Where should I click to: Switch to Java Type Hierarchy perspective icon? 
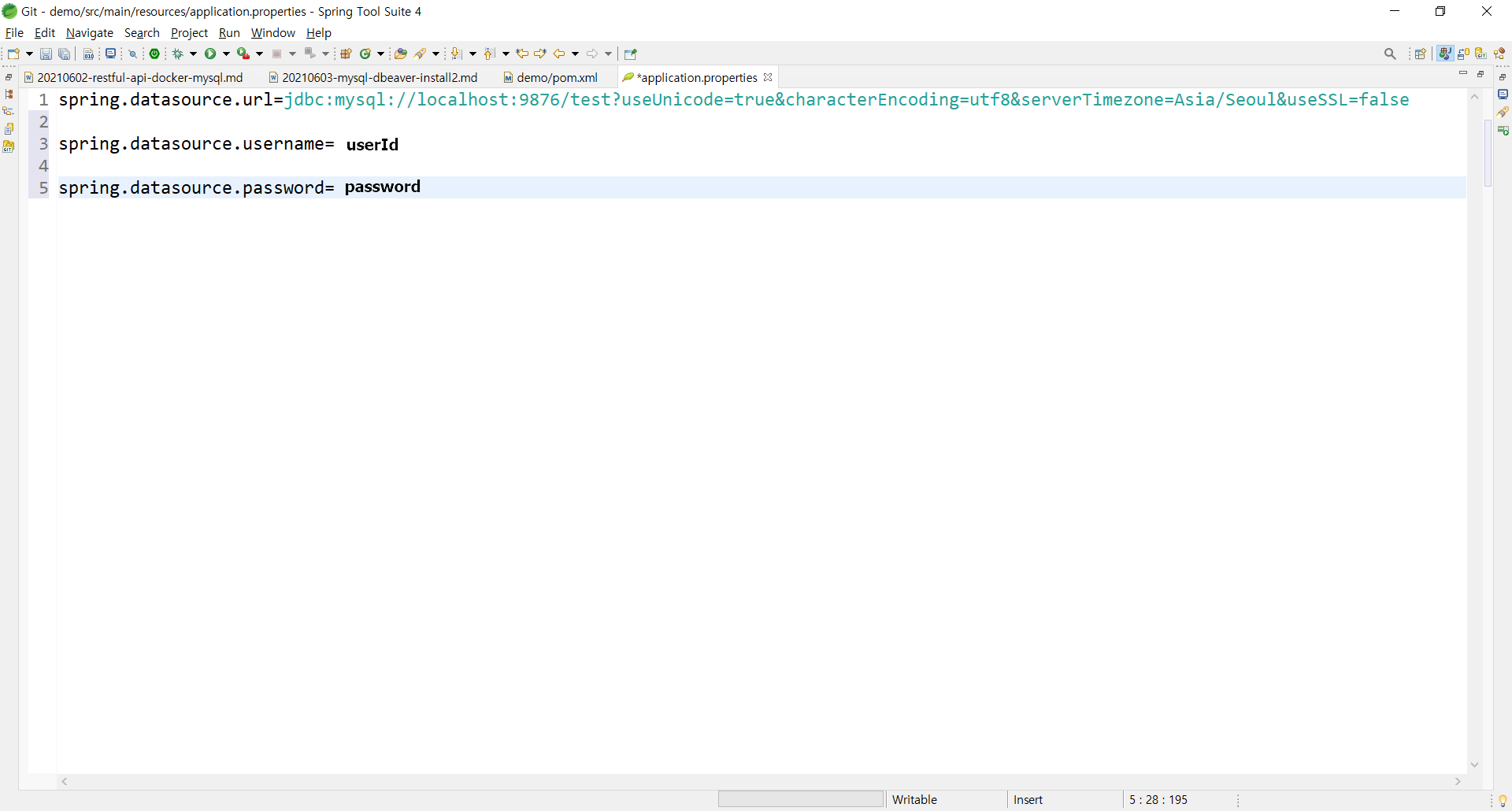(1500, 54)
